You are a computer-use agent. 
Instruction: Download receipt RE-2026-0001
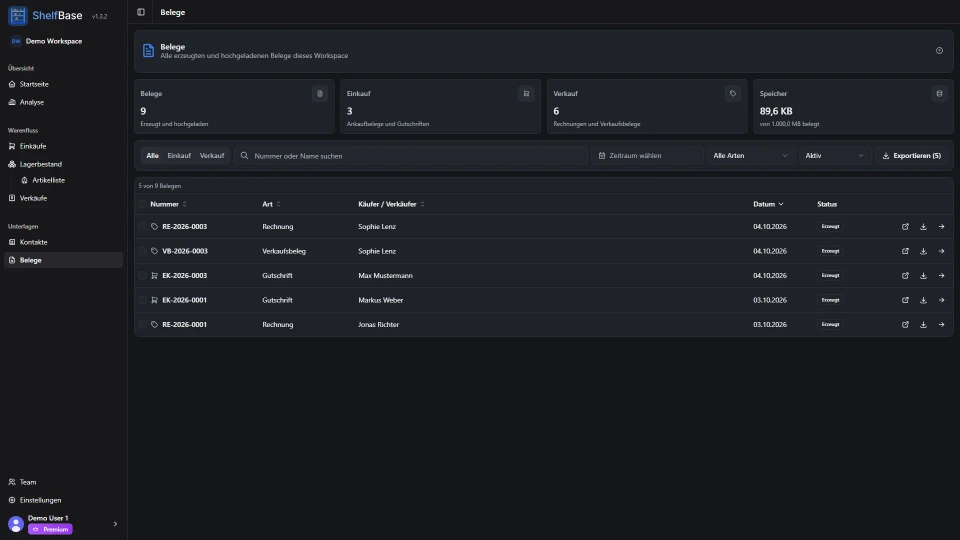tap(923, 324)
